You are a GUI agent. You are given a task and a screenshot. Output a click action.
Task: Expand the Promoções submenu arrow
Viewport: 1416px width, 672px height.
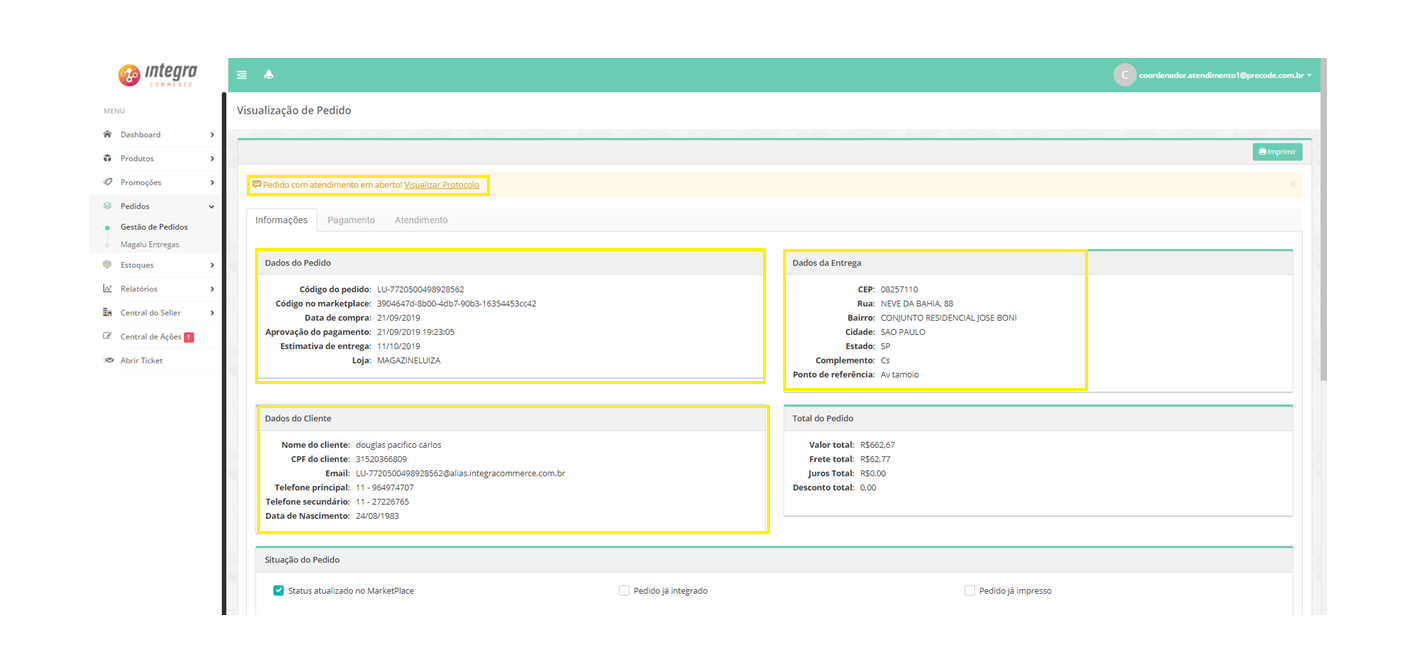click(x=212, y=182)
